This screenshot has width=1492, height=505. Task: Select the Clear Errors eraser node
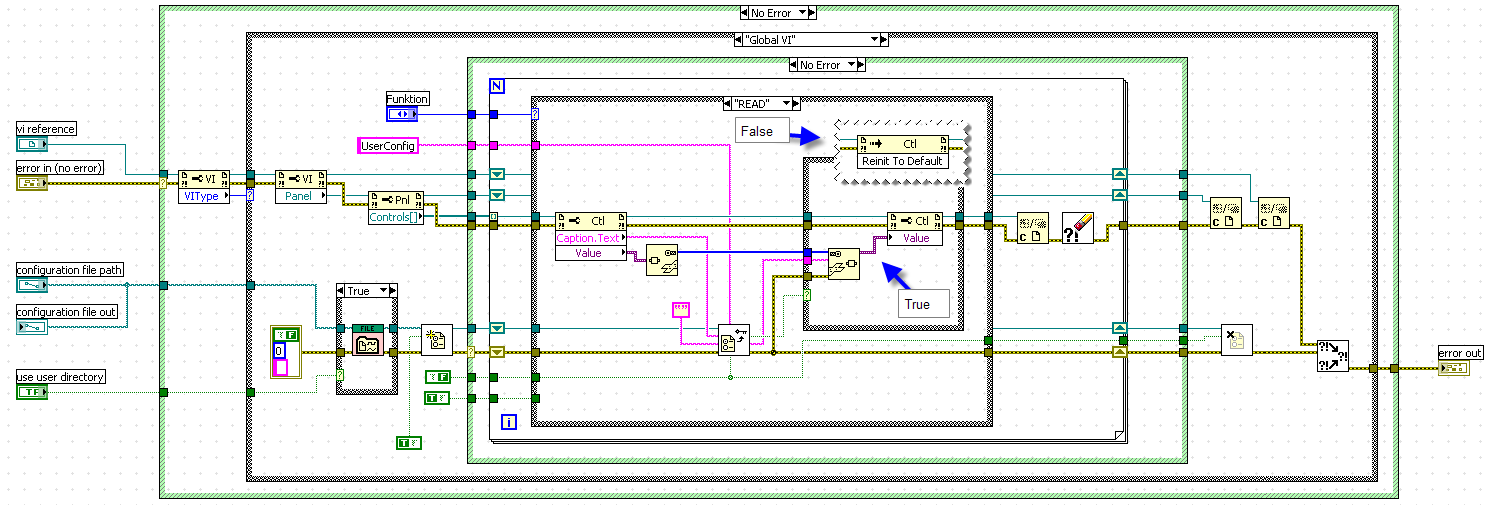point(1080,228)
